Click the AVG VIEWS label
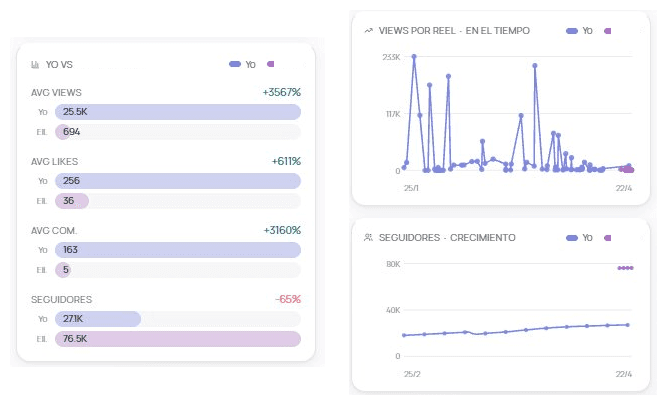667x405 pixels. pos(56,92)
